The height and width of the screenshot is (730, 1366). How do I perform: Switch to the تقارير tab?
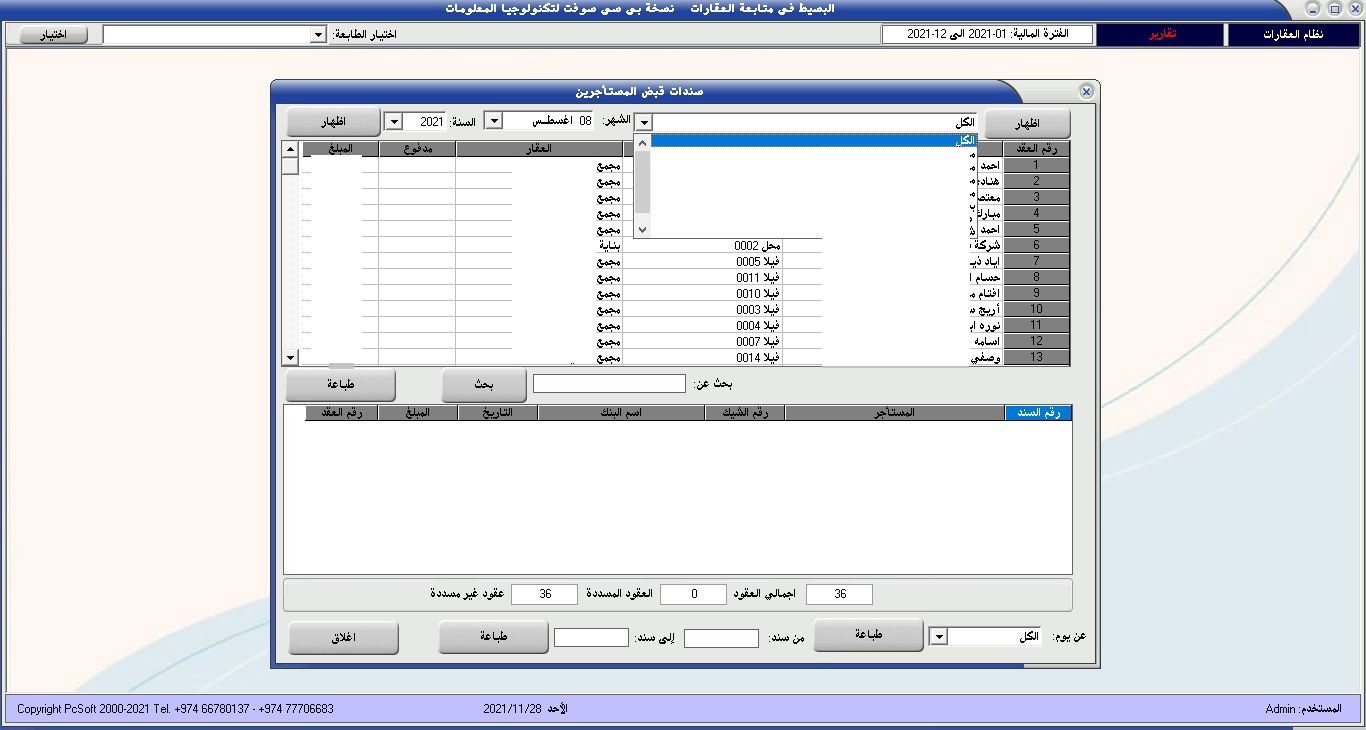tap(1160, 35)
